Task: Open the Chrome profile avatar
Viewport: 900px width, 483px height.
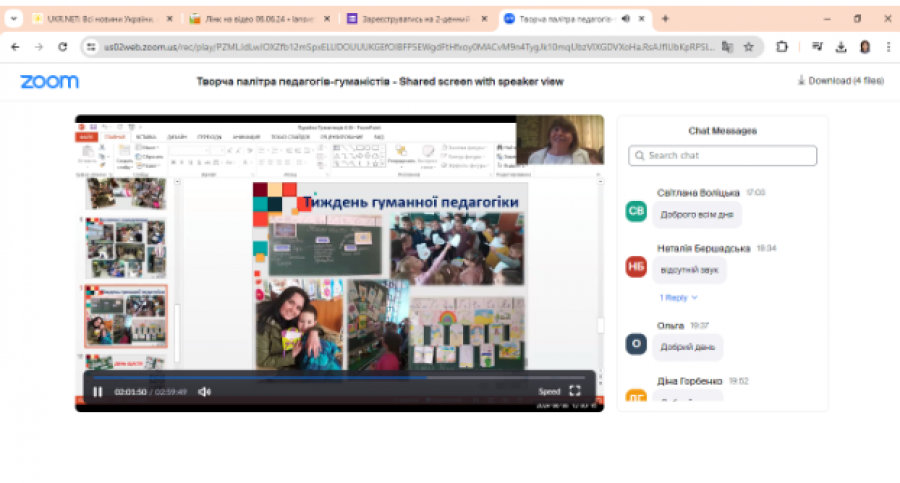Action: click(x=865, y=47)
